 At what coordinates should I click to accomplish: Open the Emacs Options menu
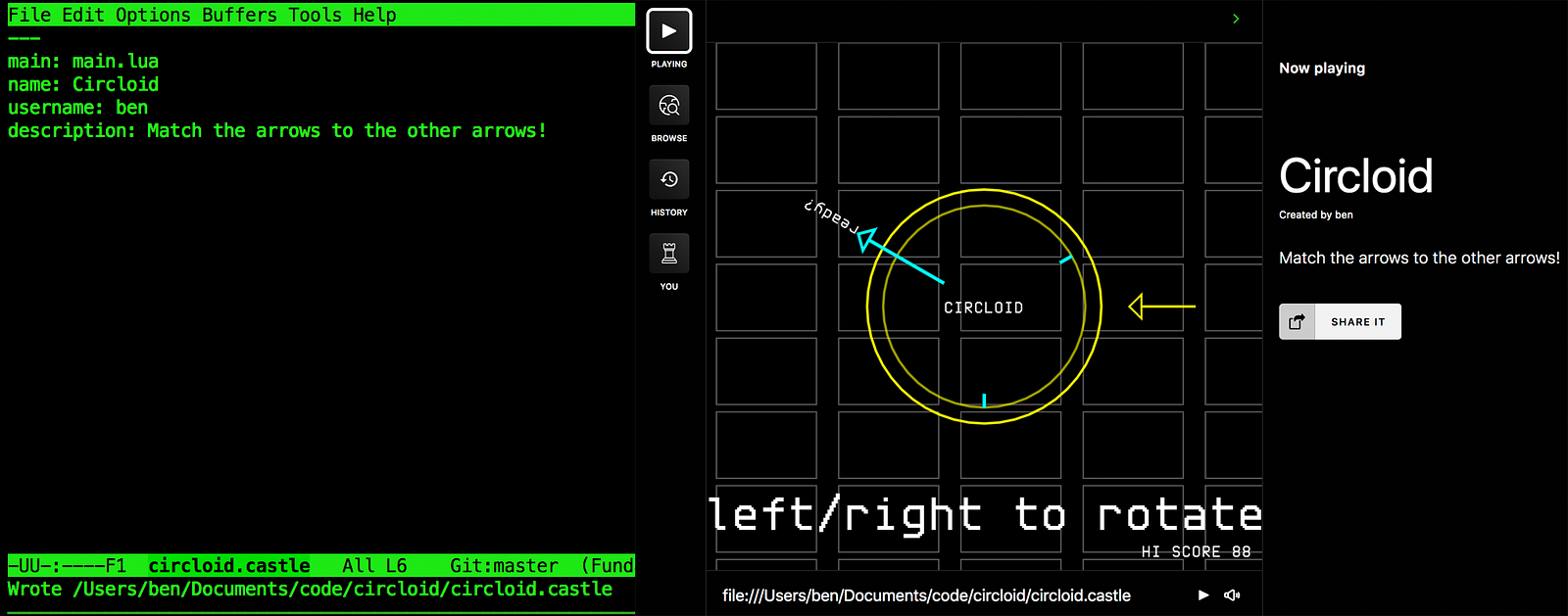[153, 15]
